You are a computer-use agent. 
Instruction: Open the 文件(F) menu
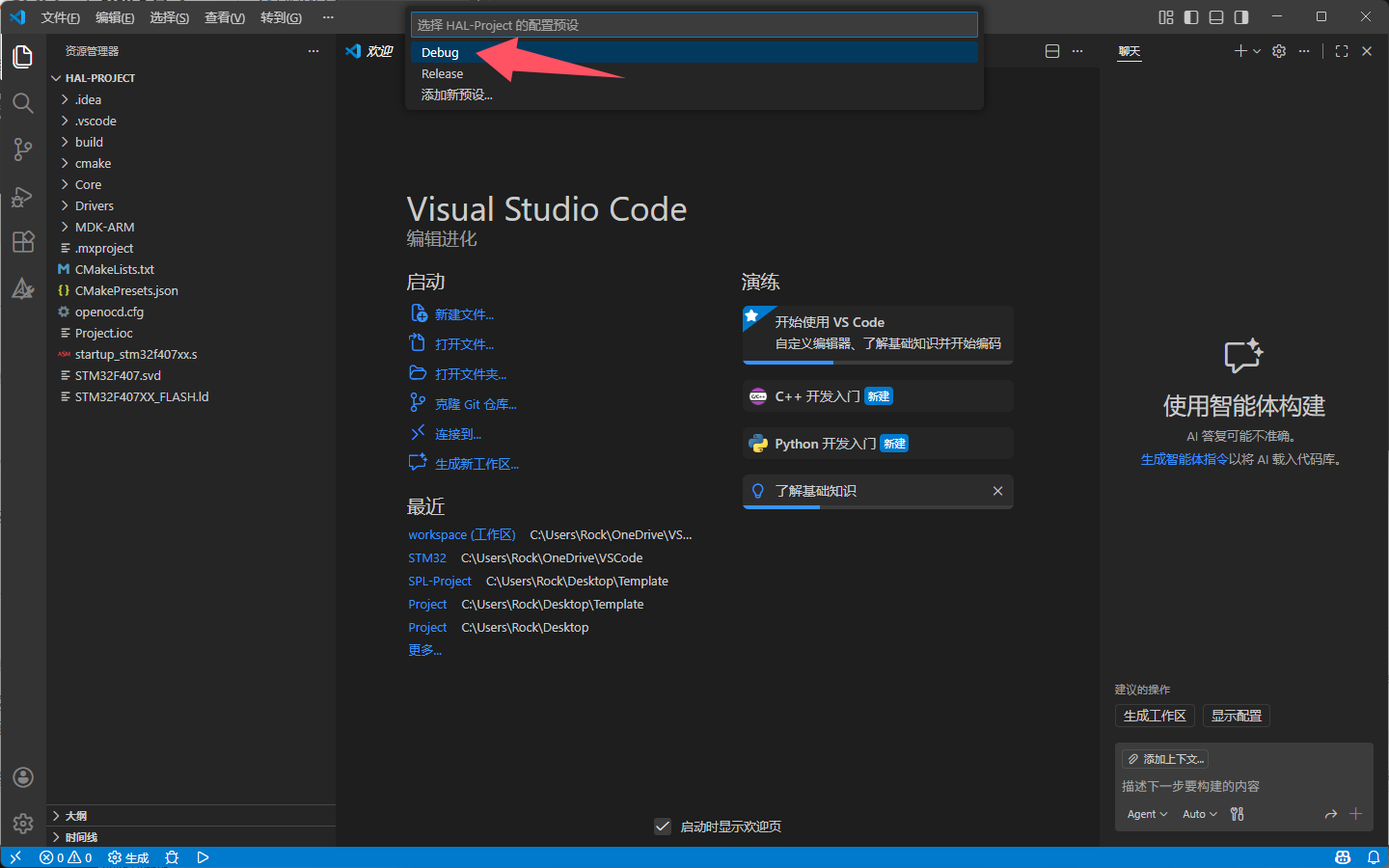(61, 17)
